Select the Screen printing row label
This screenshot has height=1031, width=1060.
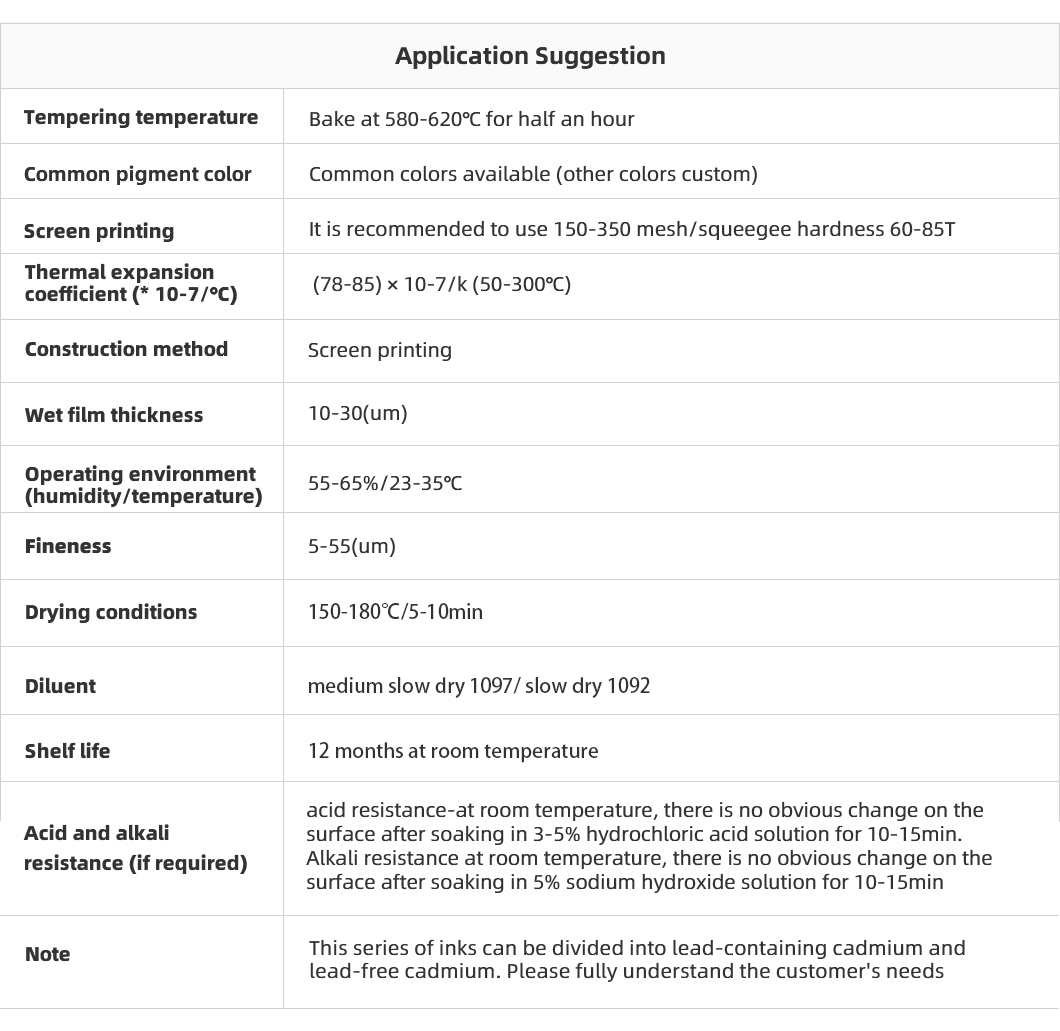[99, 231]
